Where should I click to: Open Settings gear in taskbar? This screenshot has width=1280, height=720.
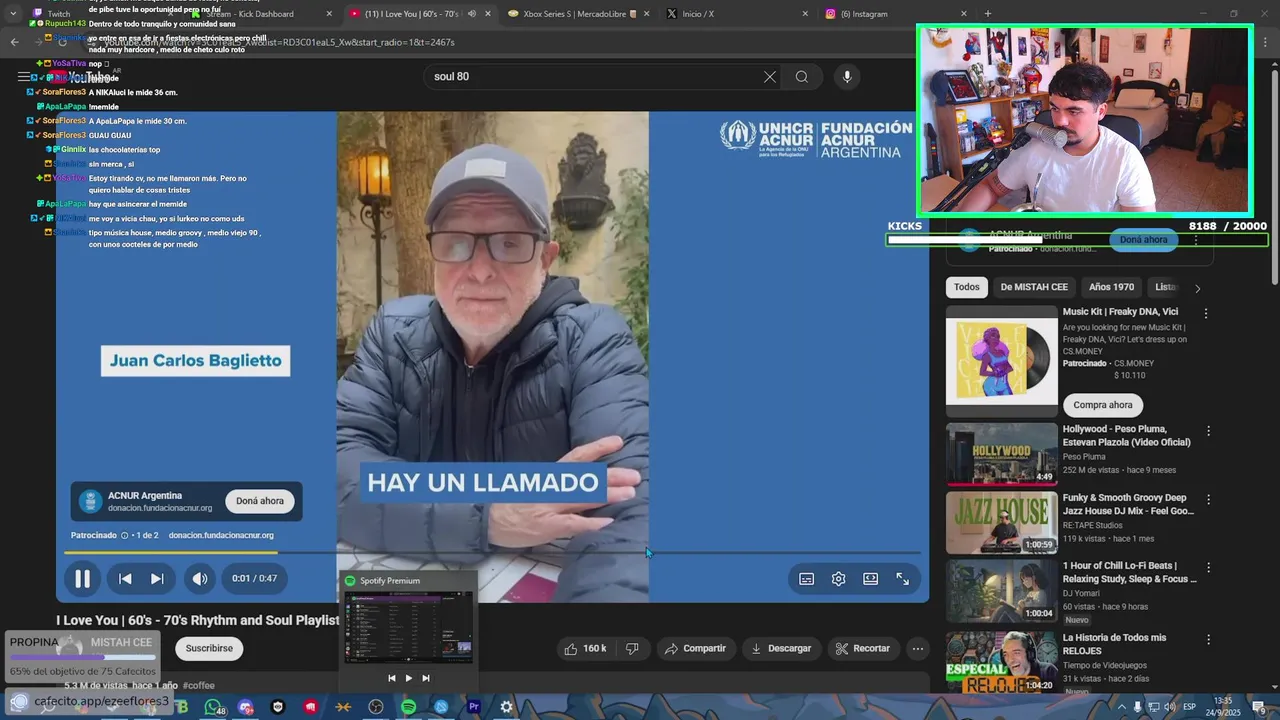[x=506, y=707]
